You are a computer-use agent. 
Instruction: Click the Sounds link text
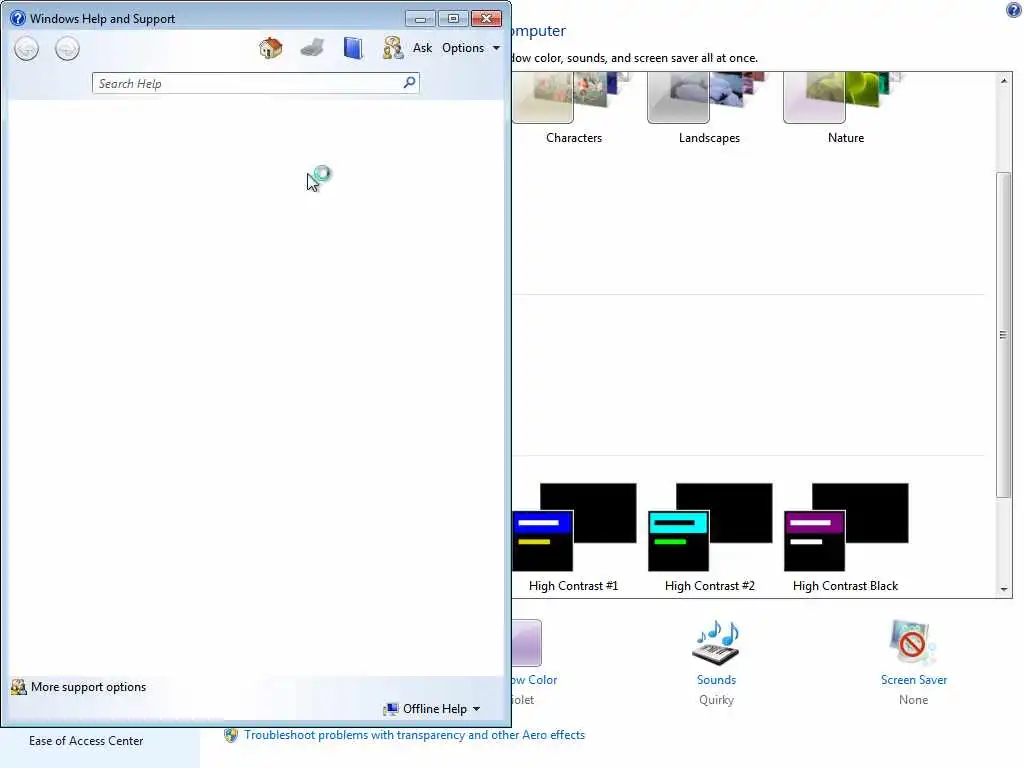(716, 680)
